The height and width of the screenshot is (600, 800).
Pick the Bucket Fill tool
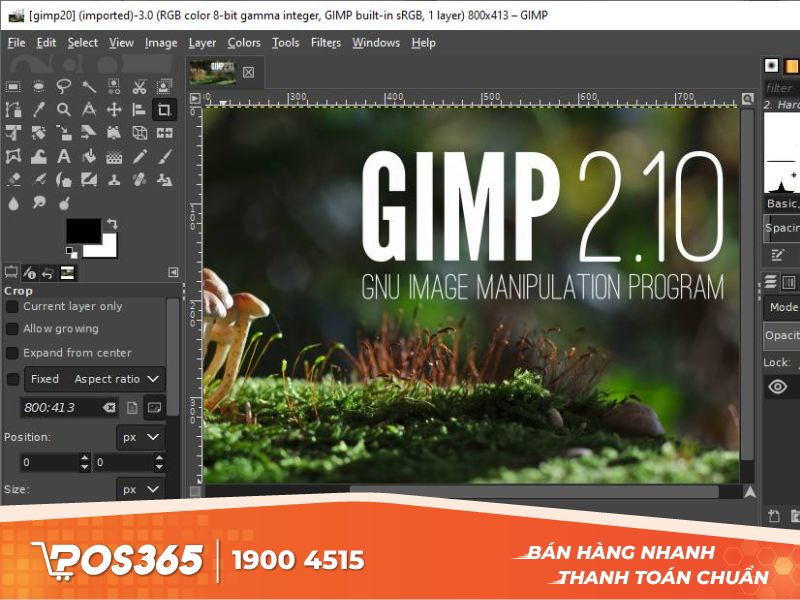tap(89, 156)
